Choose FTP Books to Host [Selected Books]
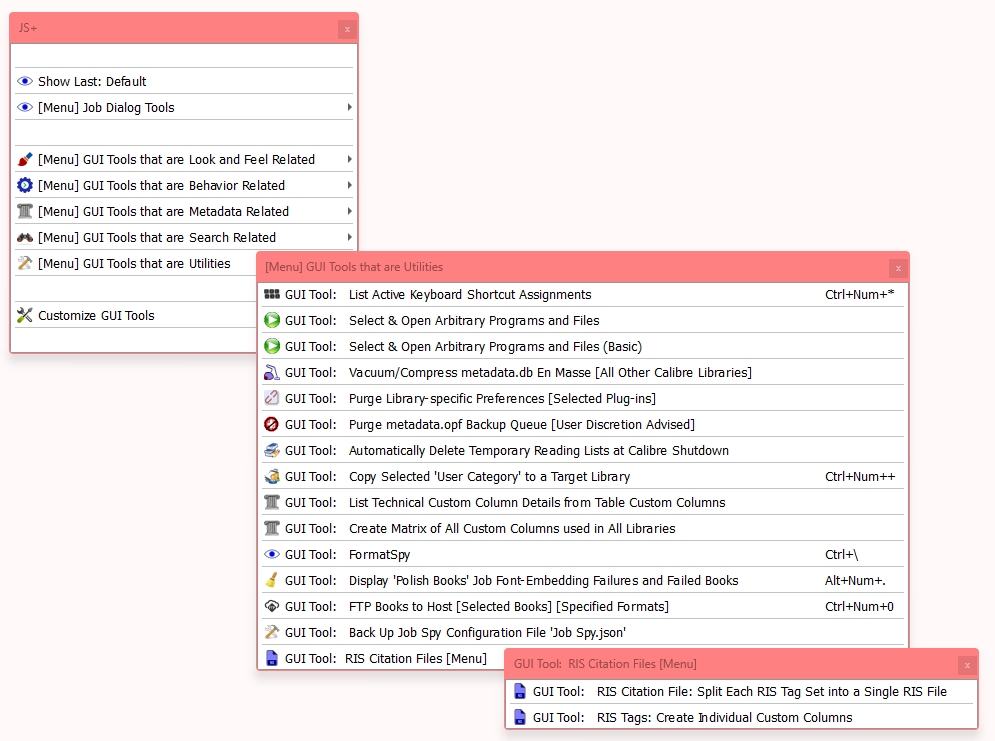Viewport: 995px width, 741px height. (x=583, y=607)
